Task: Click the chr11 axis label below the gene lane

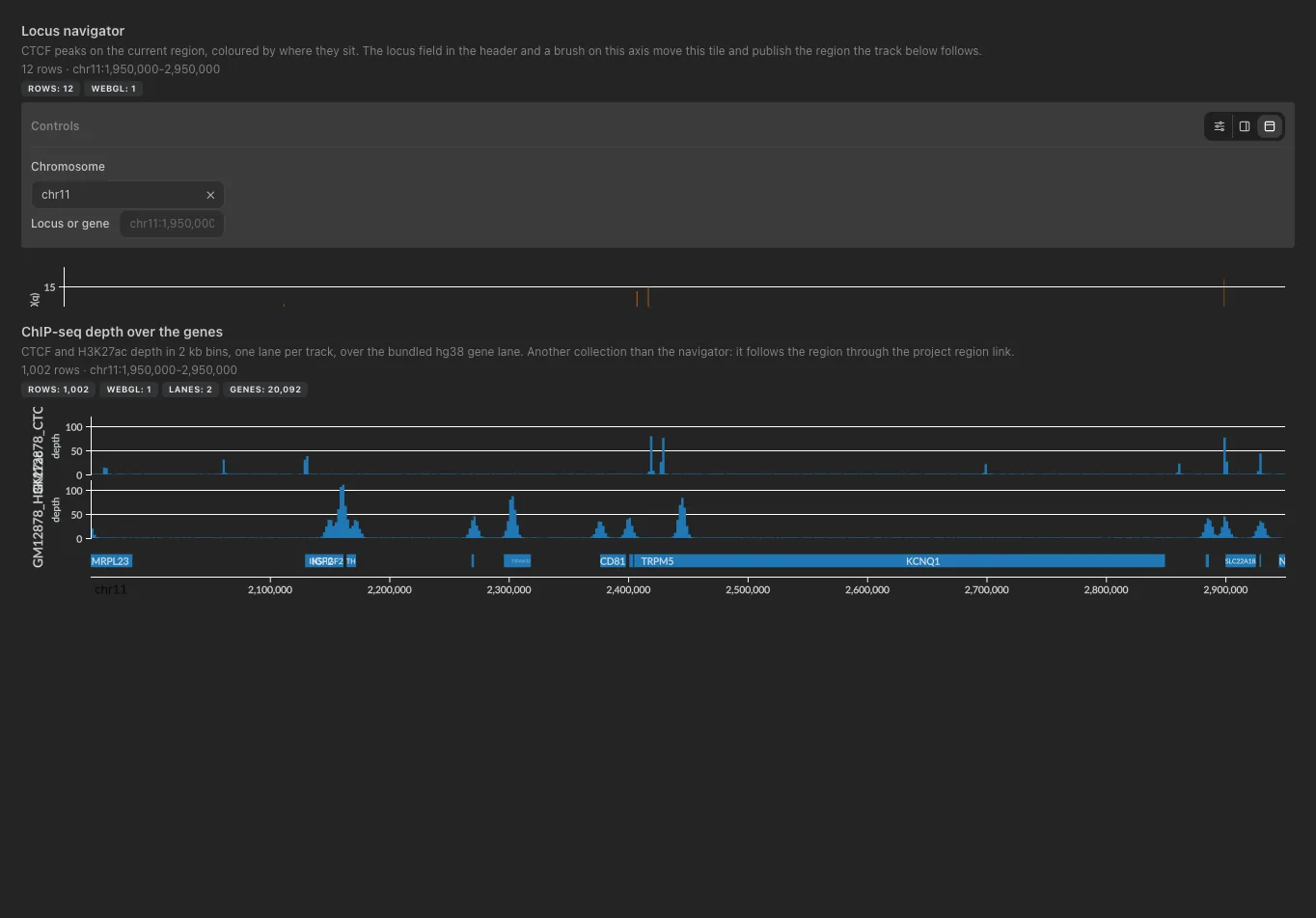Action: pos(111,589)
